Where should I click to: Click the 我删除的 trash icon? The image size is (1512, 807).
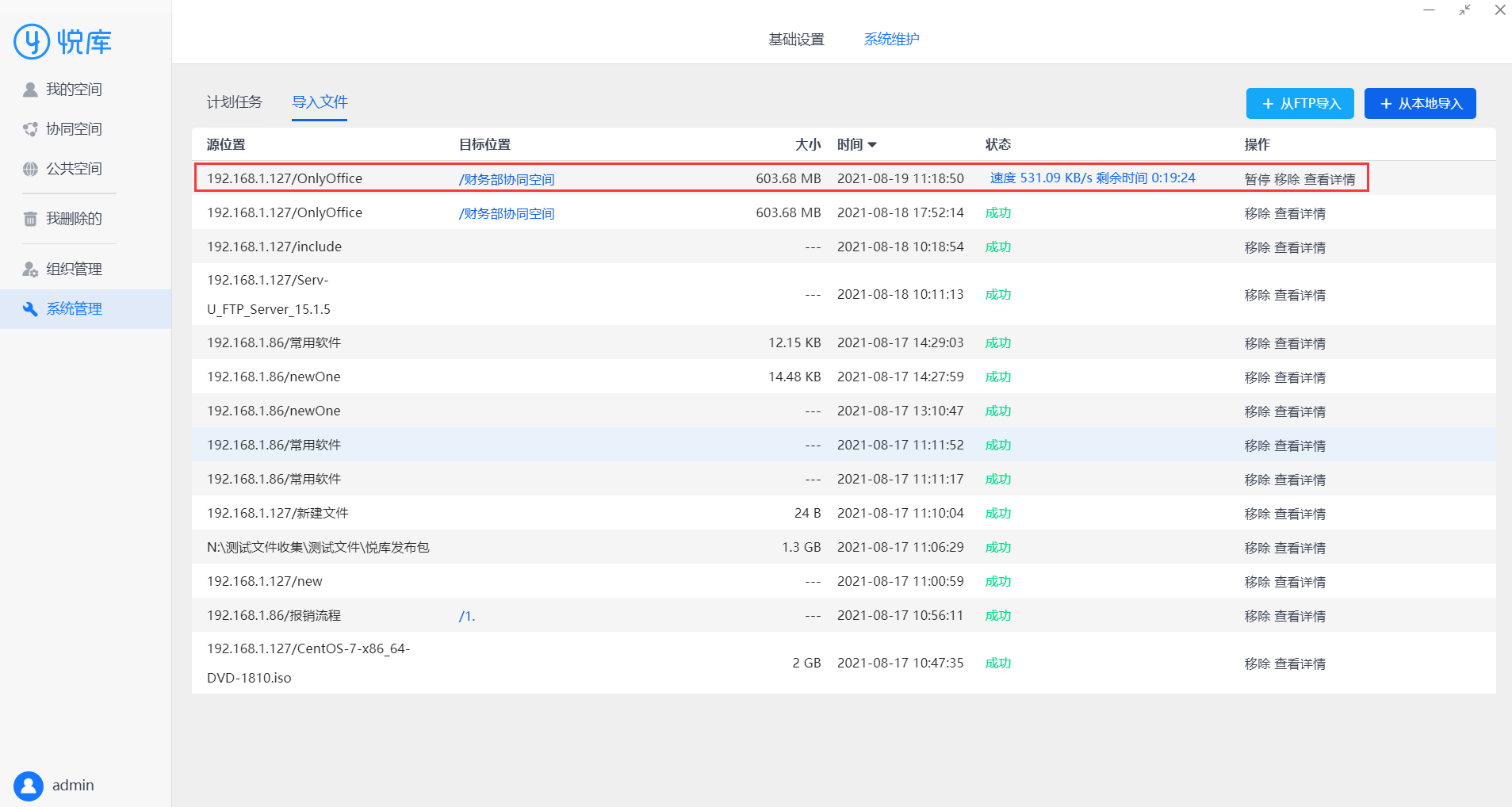pyautogui.click(x=30, y=219)
